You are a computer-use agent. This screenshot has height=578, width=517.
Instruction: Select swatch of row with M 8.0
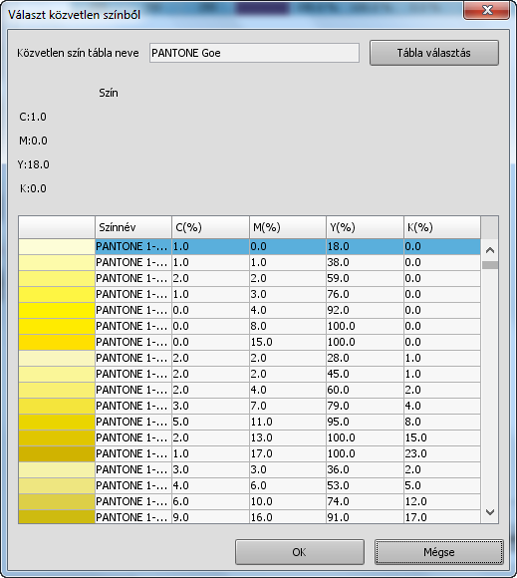[x=57, y=326]
